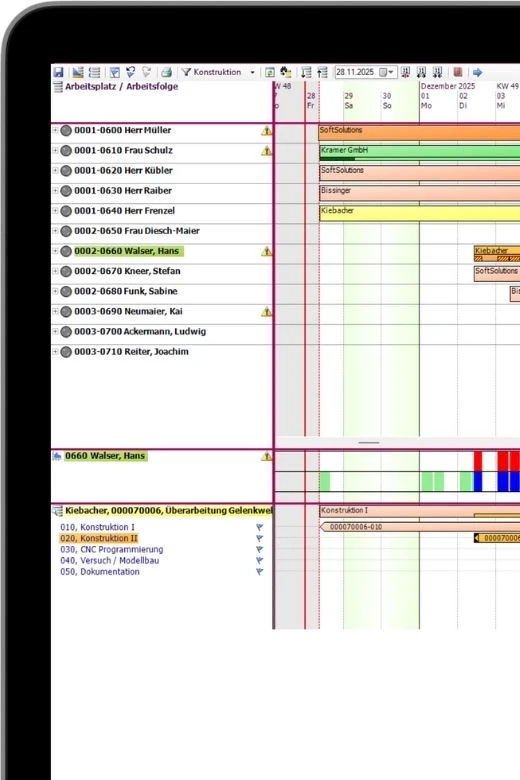Image resolution: width=520 pixels, height=780 pixels.
Task: Click the second sort-rows icon before the date field
Action: 322,72
